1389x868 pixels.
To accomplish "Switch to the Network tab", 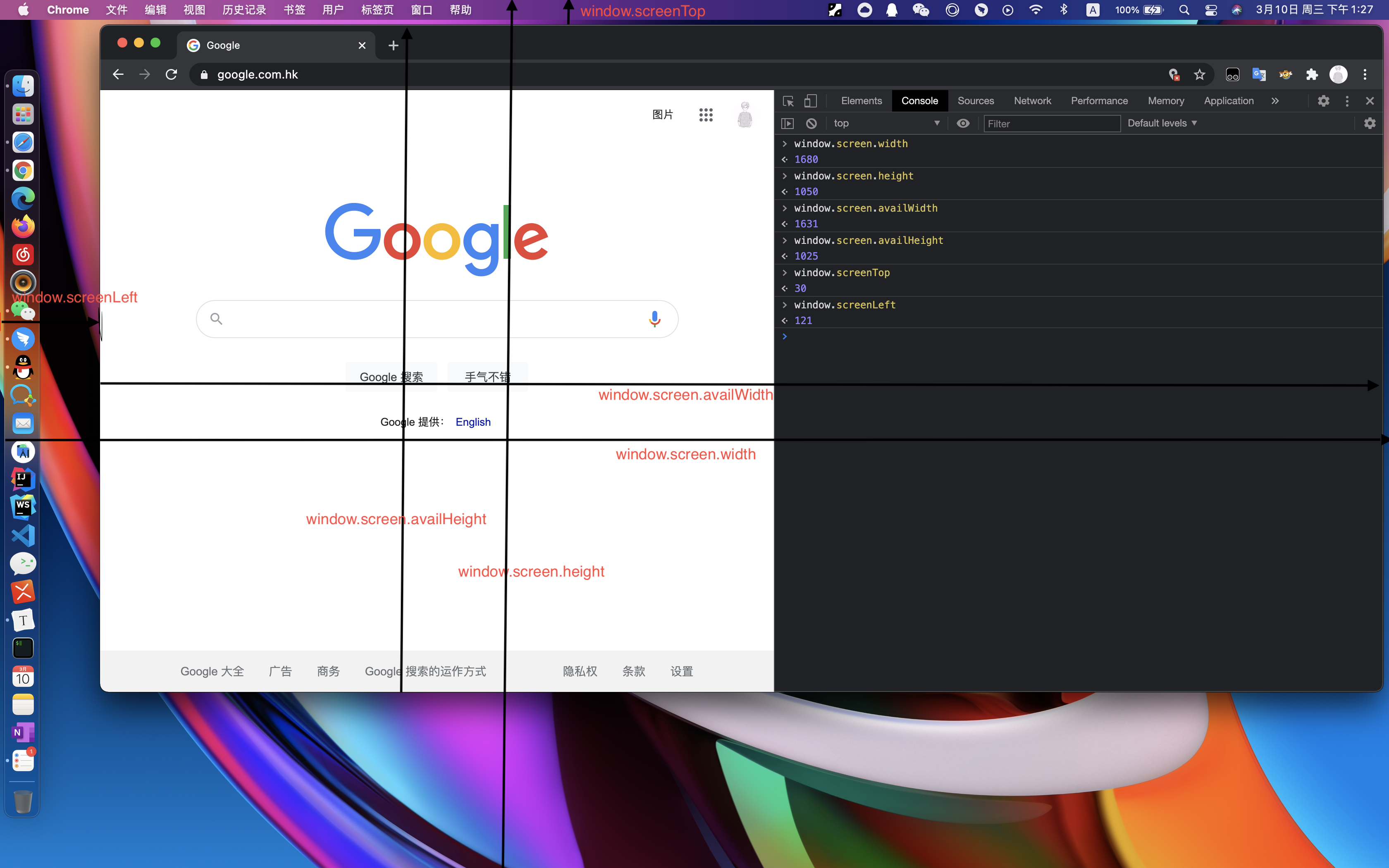I will [x=1032, y=101].
